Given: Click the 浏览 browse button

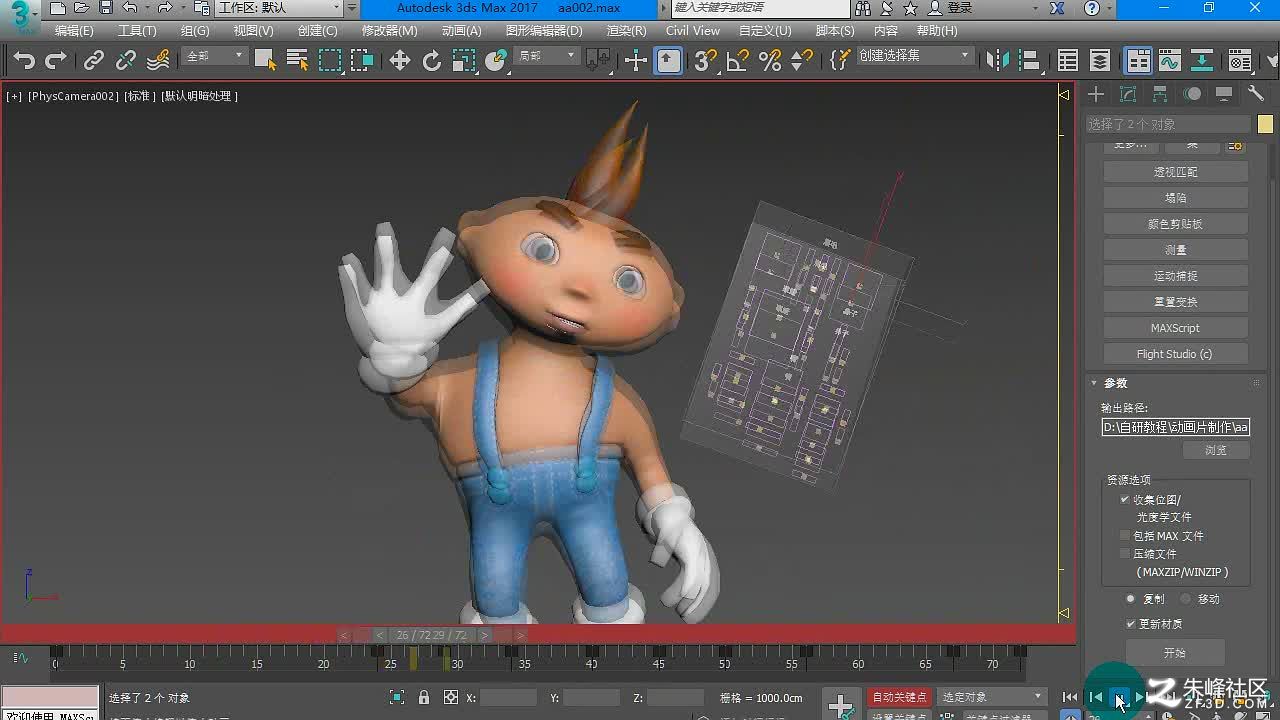Looking at the screenshot, I should 1215,450.
